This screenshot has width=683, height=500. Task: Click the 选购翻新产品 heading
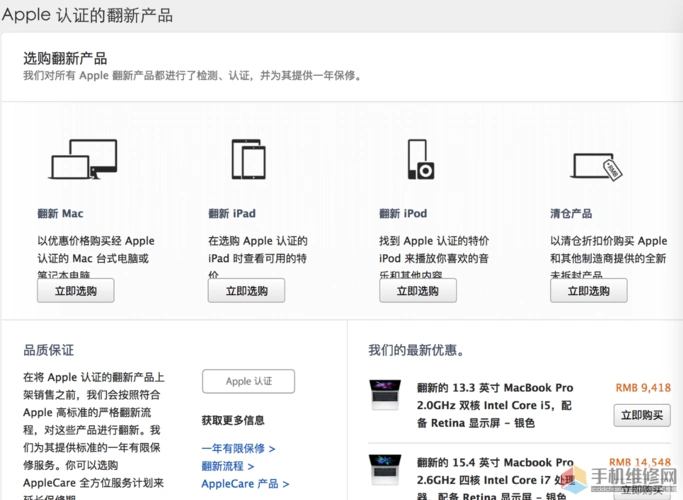tap(65, 58)
